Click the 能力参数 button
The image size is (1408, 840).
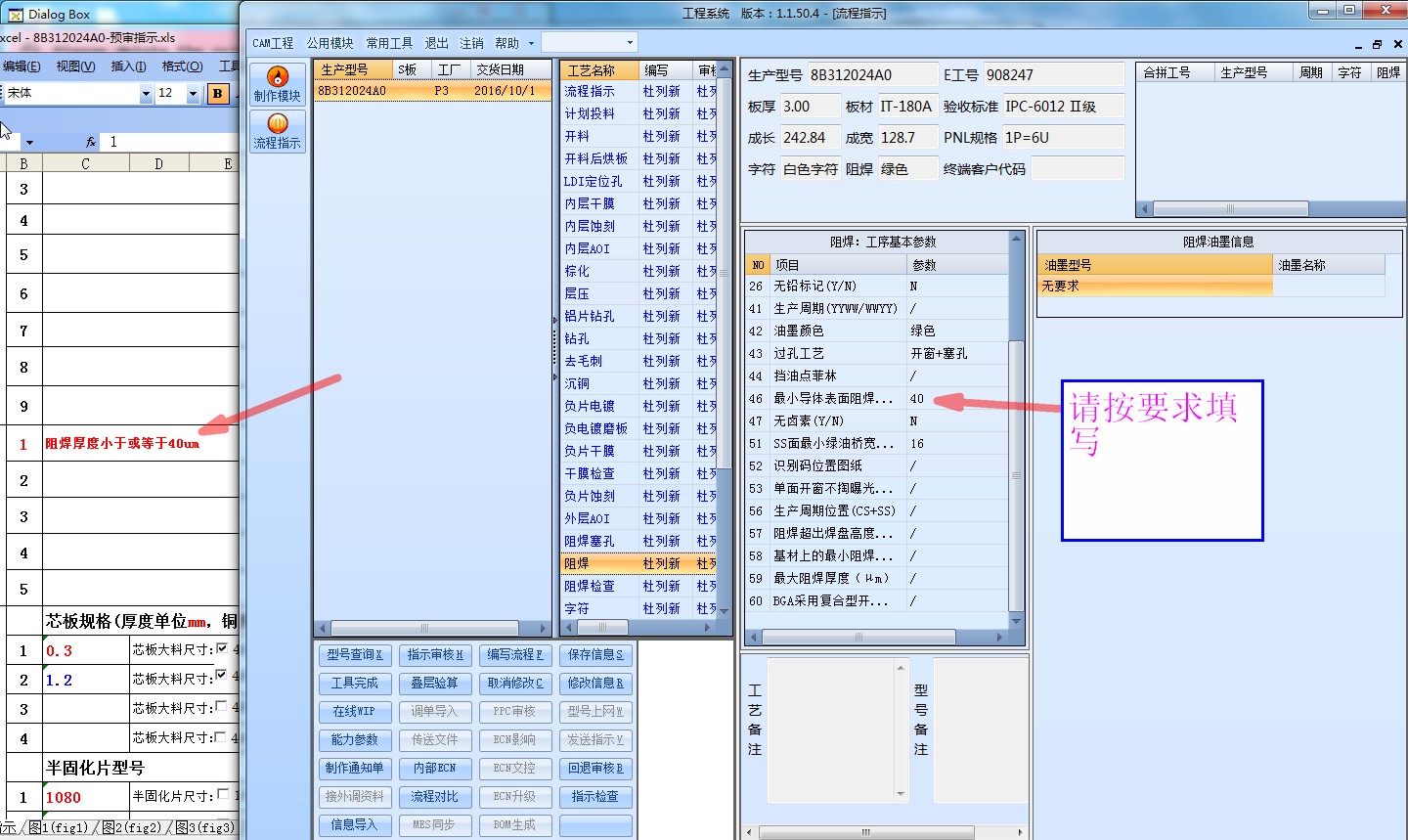355,740
